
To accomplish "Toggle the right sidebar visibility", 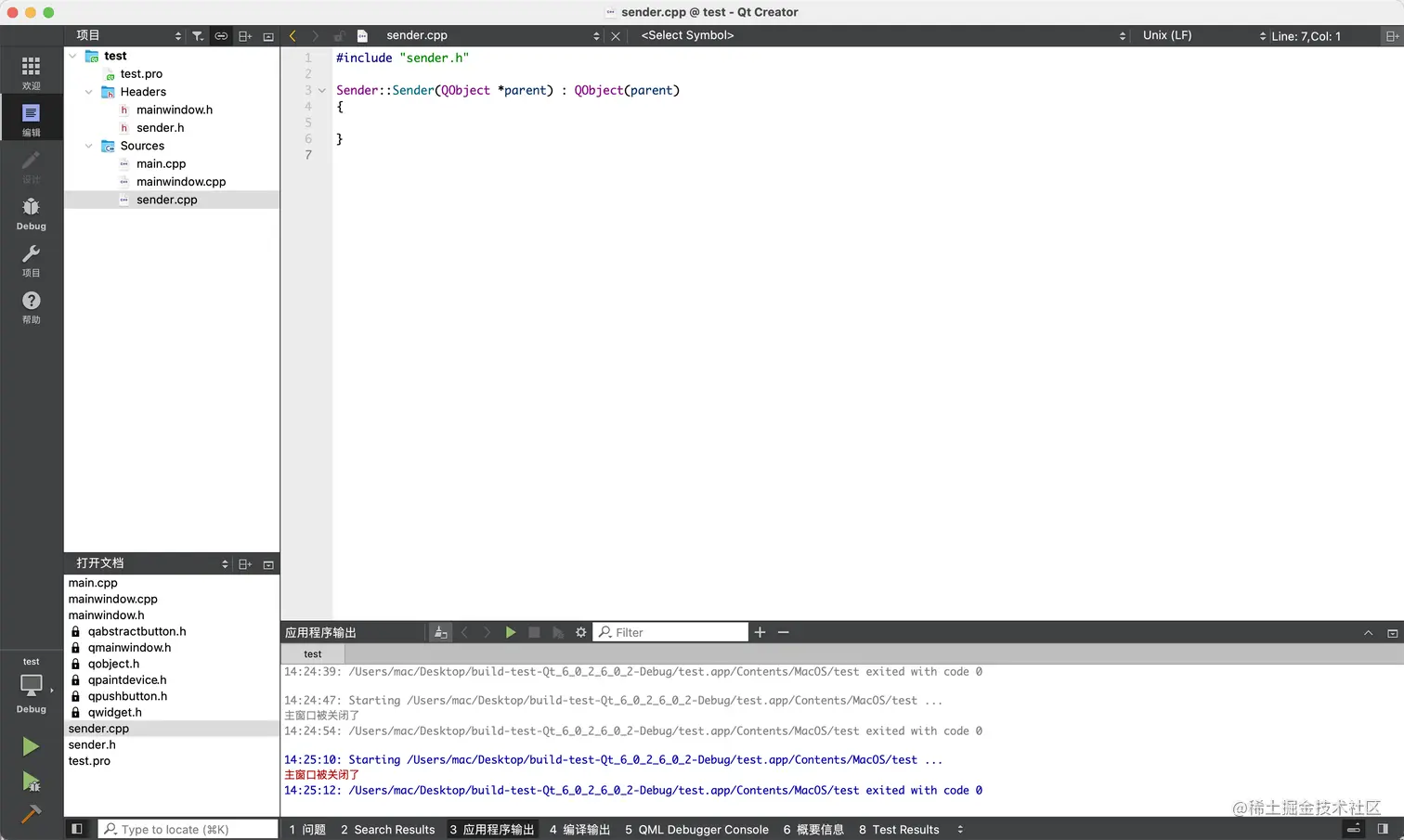I will [1383, 829].
